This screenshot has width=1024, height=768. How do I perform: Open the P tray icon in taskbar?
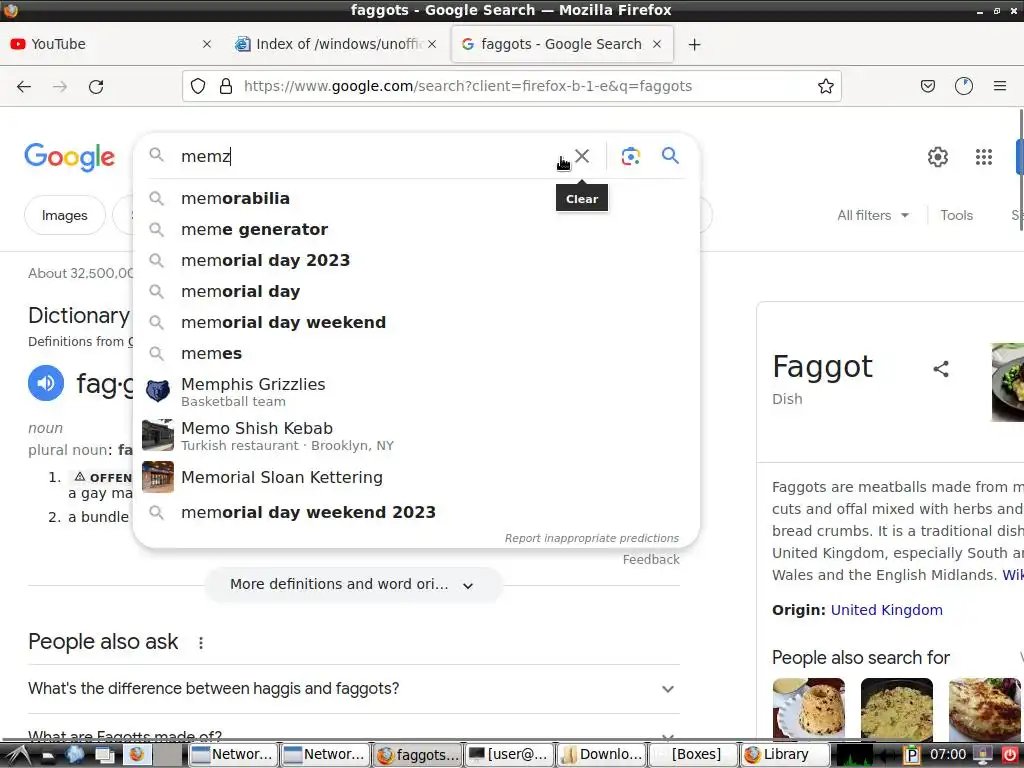click(x=912, y=755)
